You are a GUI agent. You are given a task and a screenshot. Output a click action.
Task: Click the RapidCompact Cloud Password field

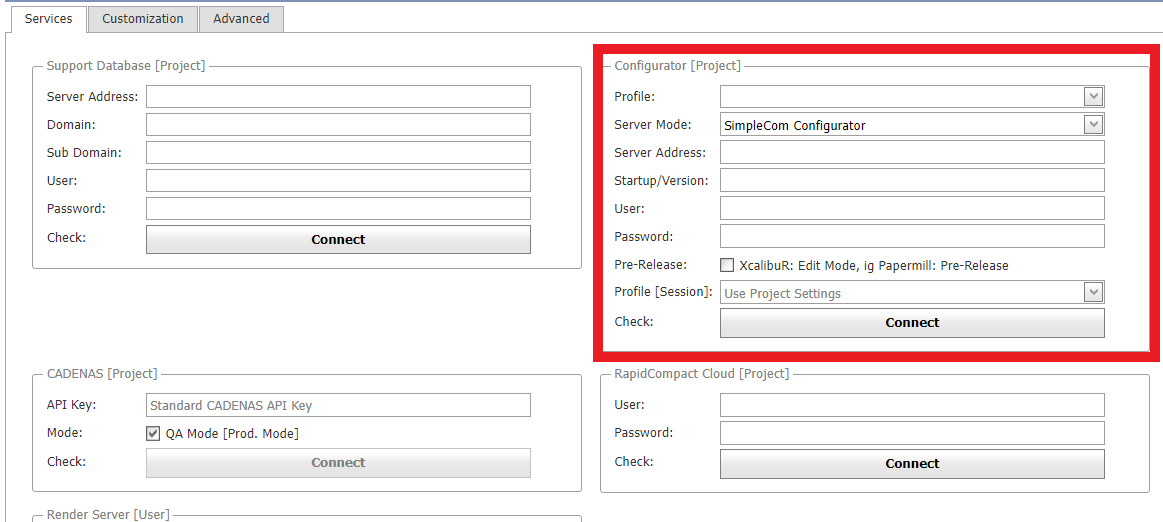coord(912,433)
